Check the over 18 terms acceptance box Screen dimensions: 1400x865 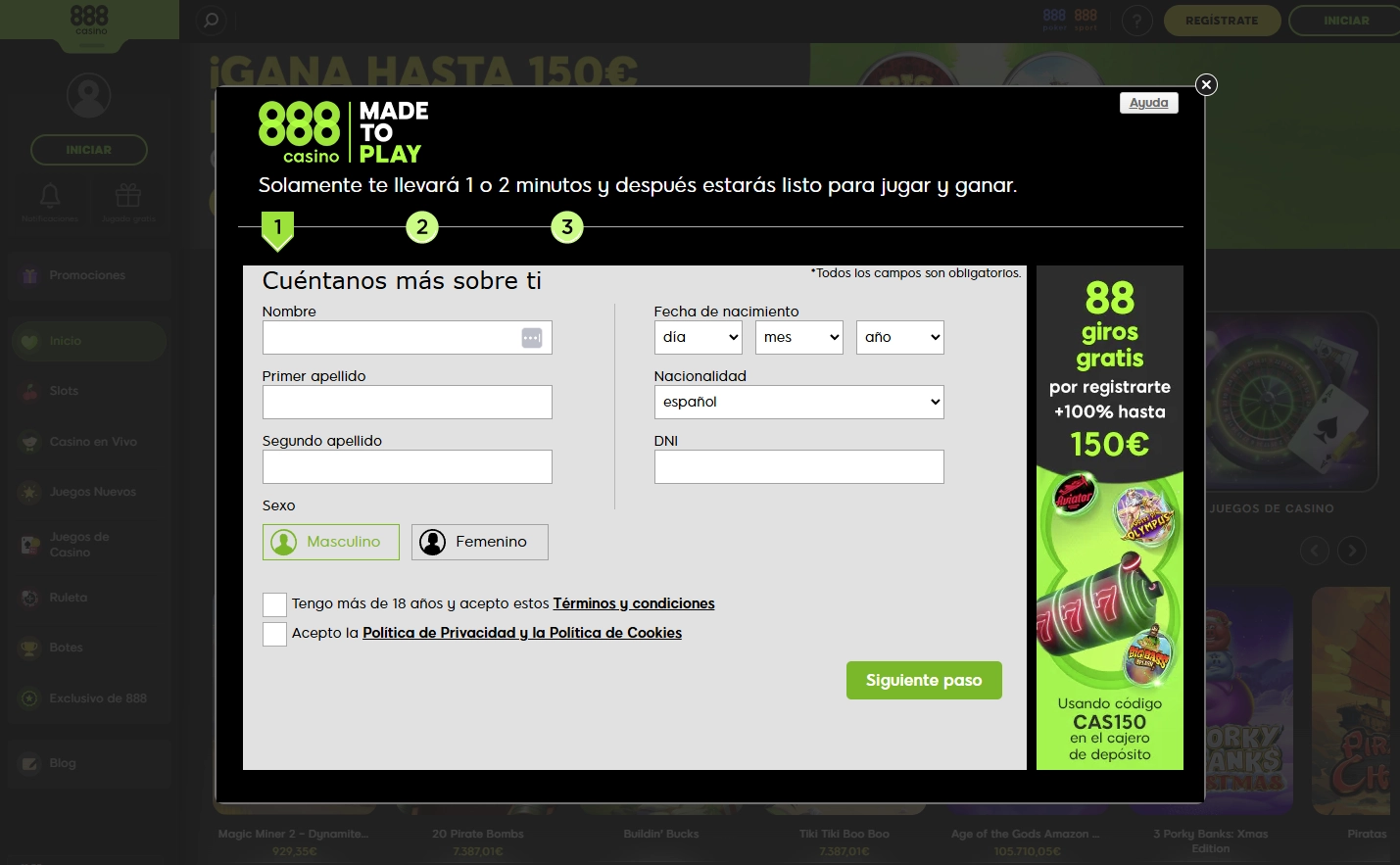pyautogui.click(x=274, y=604)
